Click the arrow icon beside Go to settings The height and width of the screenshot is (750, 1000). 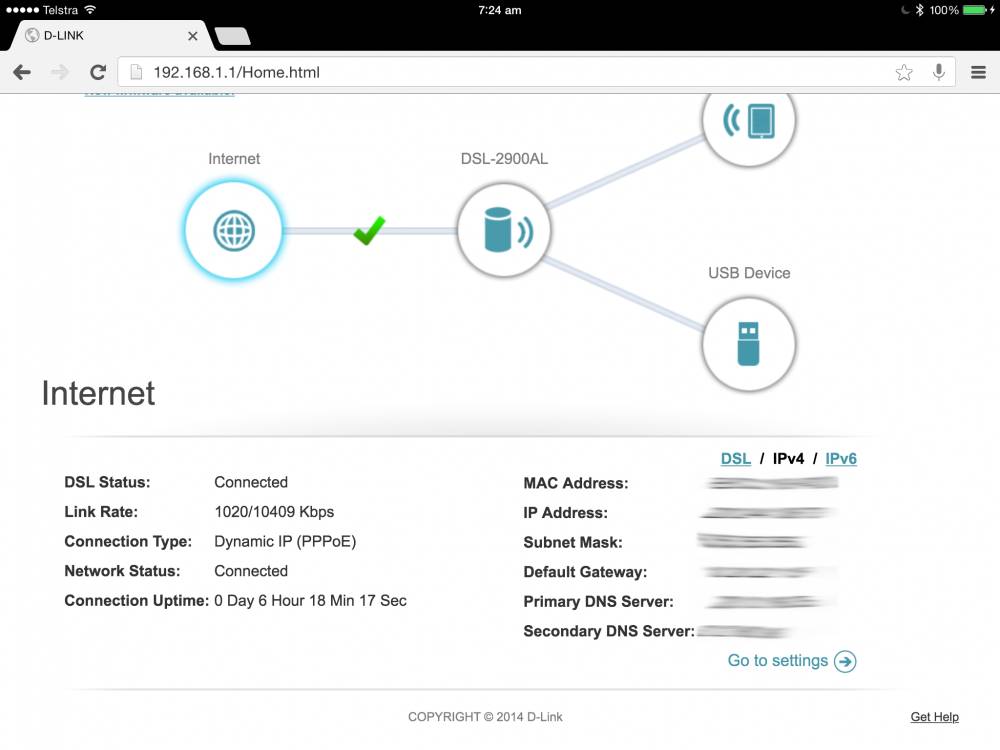(845, 661)
